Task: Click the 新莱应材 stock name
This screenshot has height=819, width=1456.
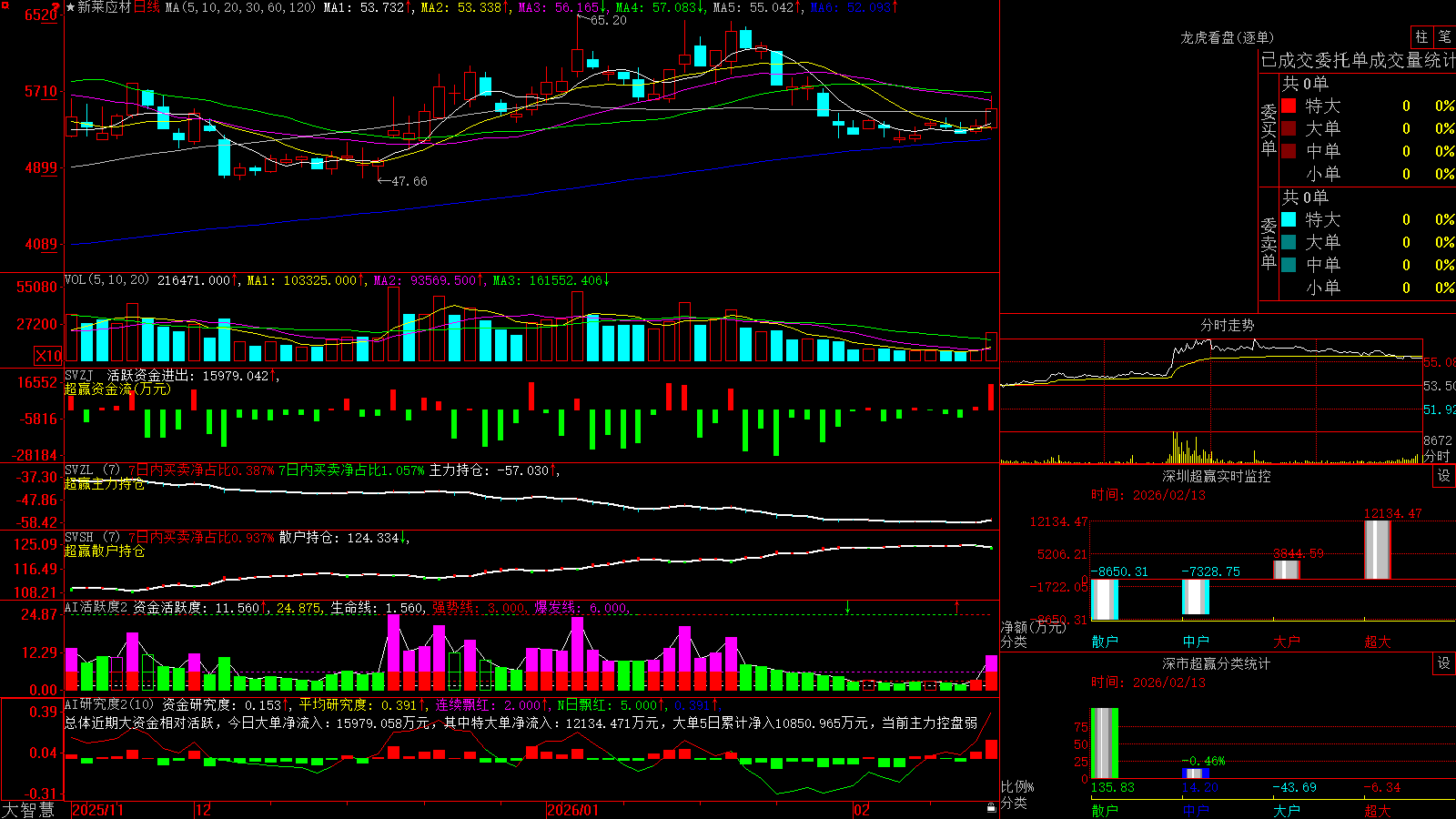Action: coord(105,7)
